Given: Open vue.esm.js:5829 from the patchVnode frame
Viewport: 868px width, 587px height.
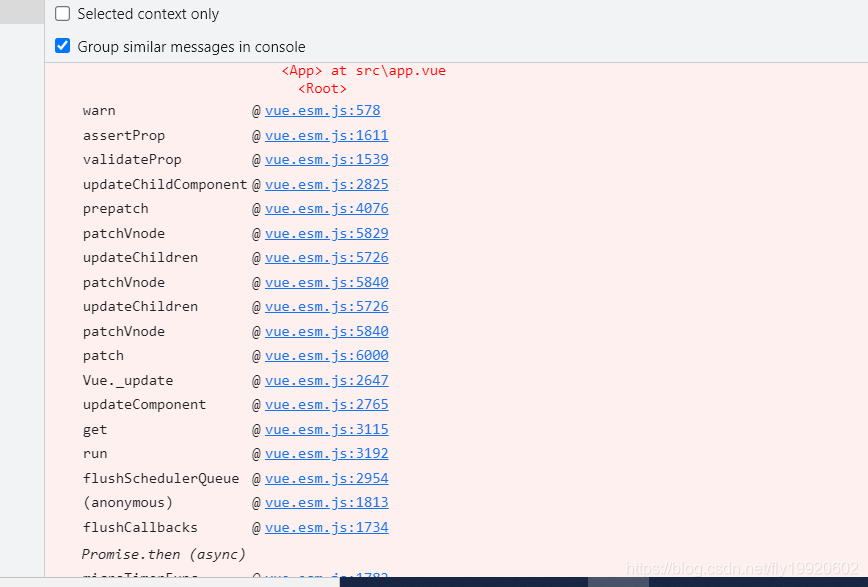Looking at the screenshot, I should pos(326,233).
